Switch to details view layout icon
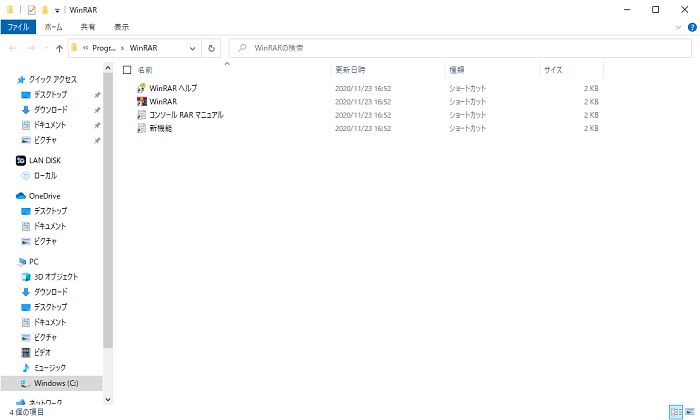 point(676,412)
